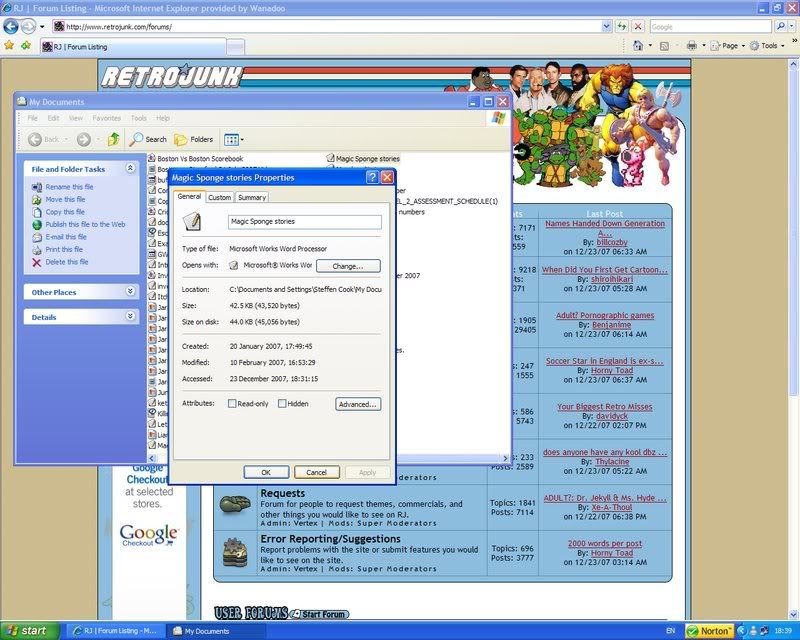Delete this file red X
This screenshot has height=640, width=800.
point(37,262)
